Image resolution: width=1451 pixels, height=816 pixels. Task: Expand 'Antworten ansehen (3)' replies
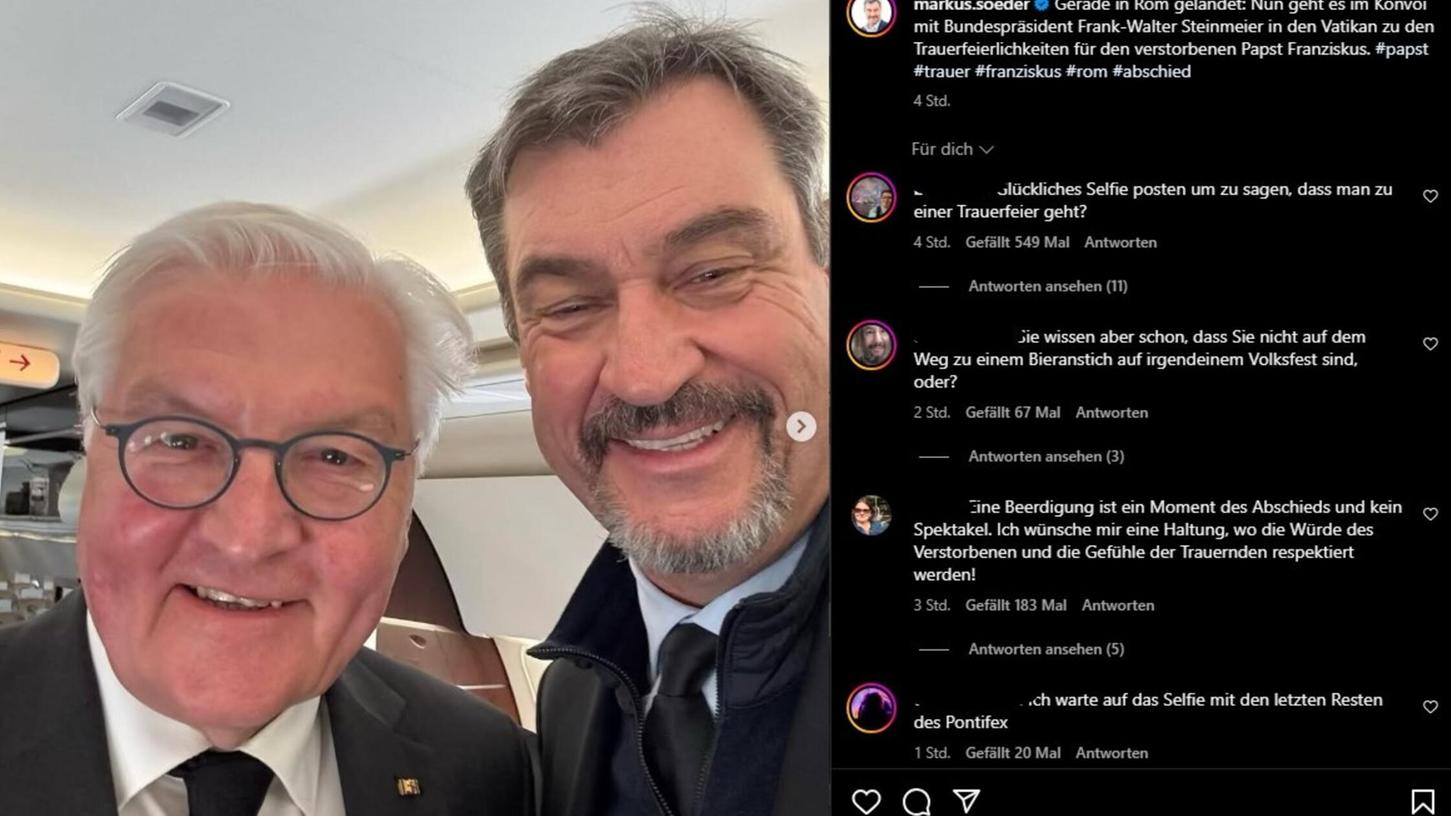point(1046,456)
